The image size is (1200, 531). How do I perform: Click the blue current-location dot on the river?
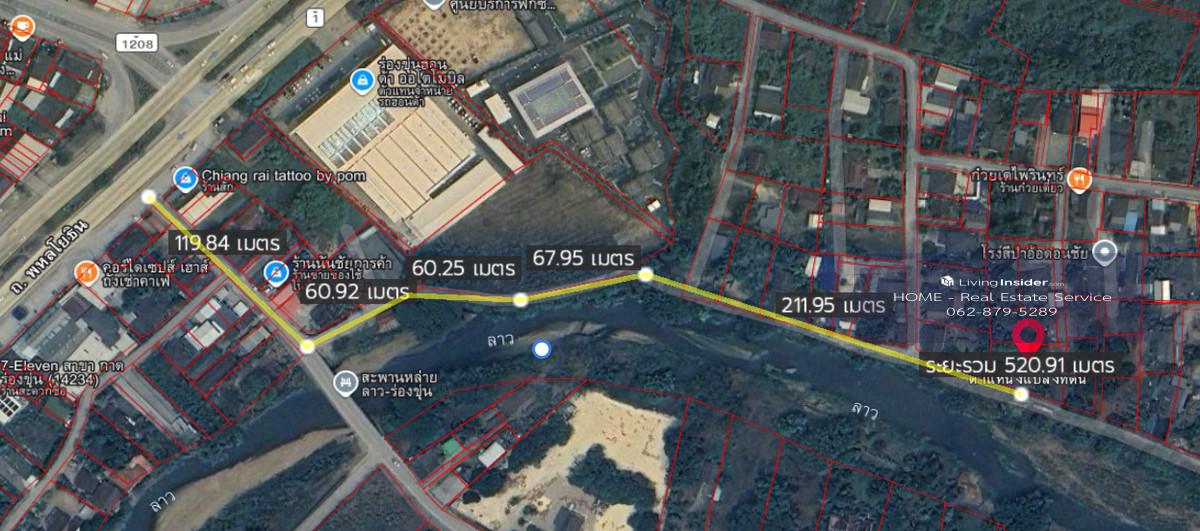(542, 349)
